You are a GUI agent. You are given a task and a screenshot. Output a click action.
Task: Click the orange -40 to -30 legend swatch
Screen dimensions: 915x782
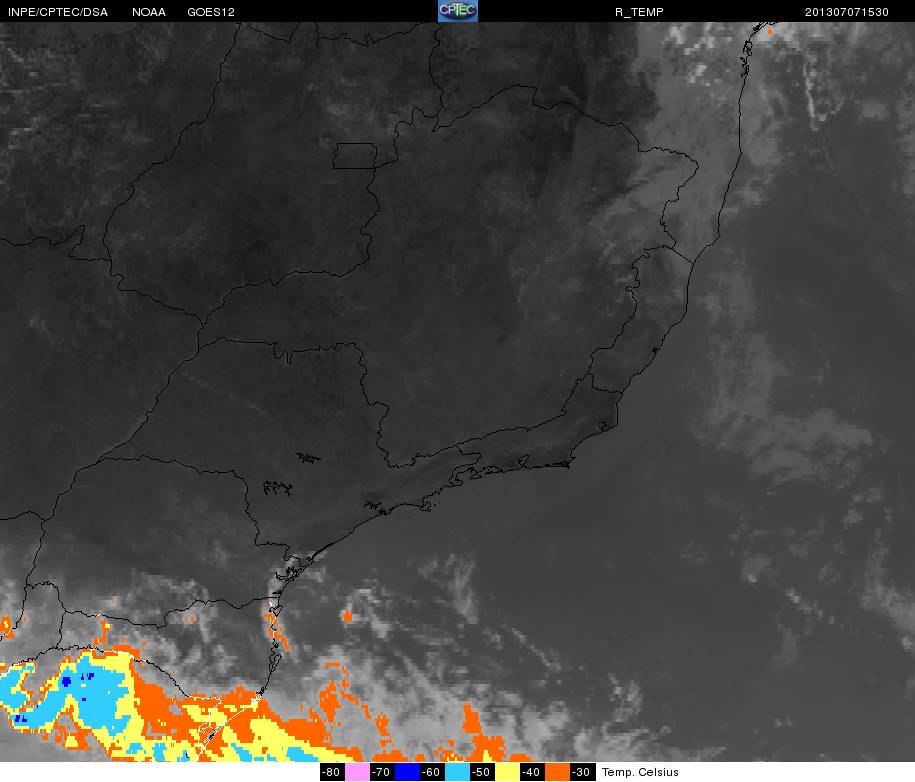coord(557,772)
